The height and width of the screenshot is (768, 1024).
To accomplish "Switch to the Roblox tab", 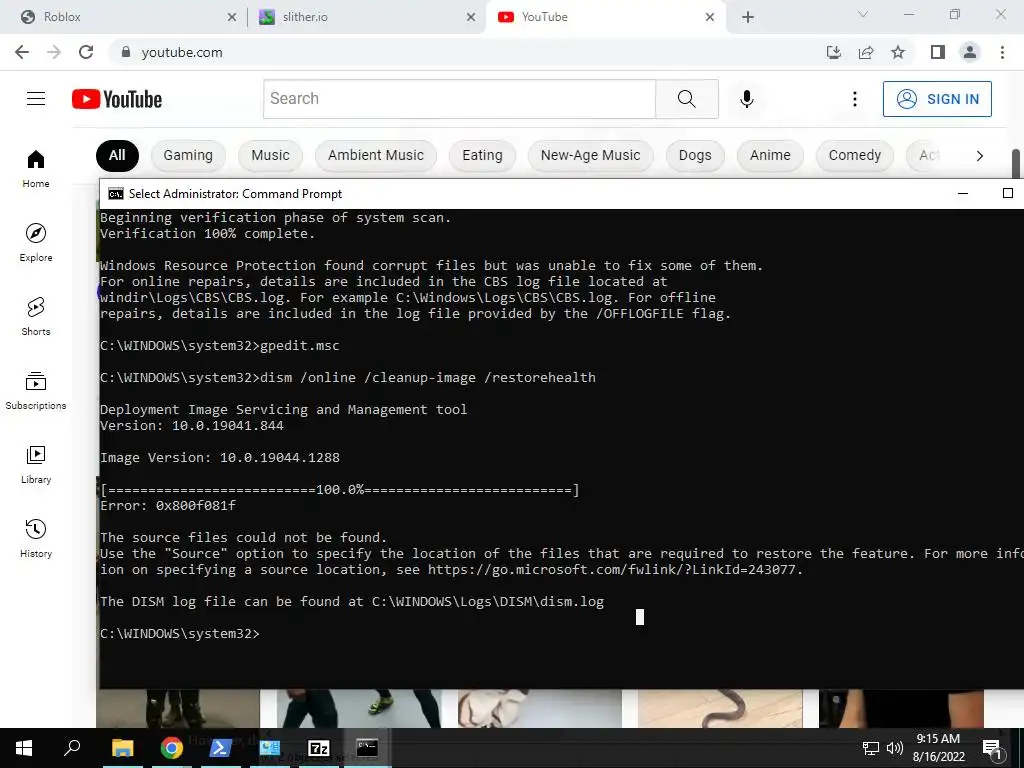I will click(124, 17).
